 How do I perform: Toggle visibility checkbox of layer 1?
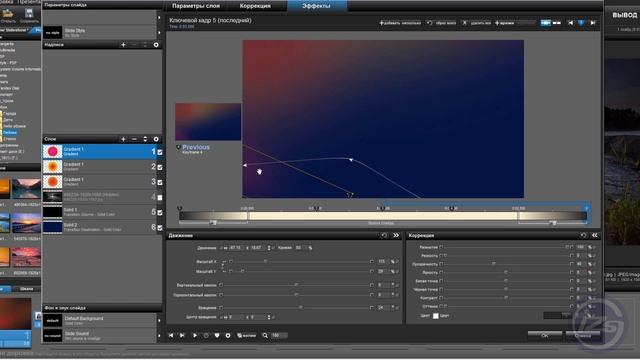pos(160,152)
